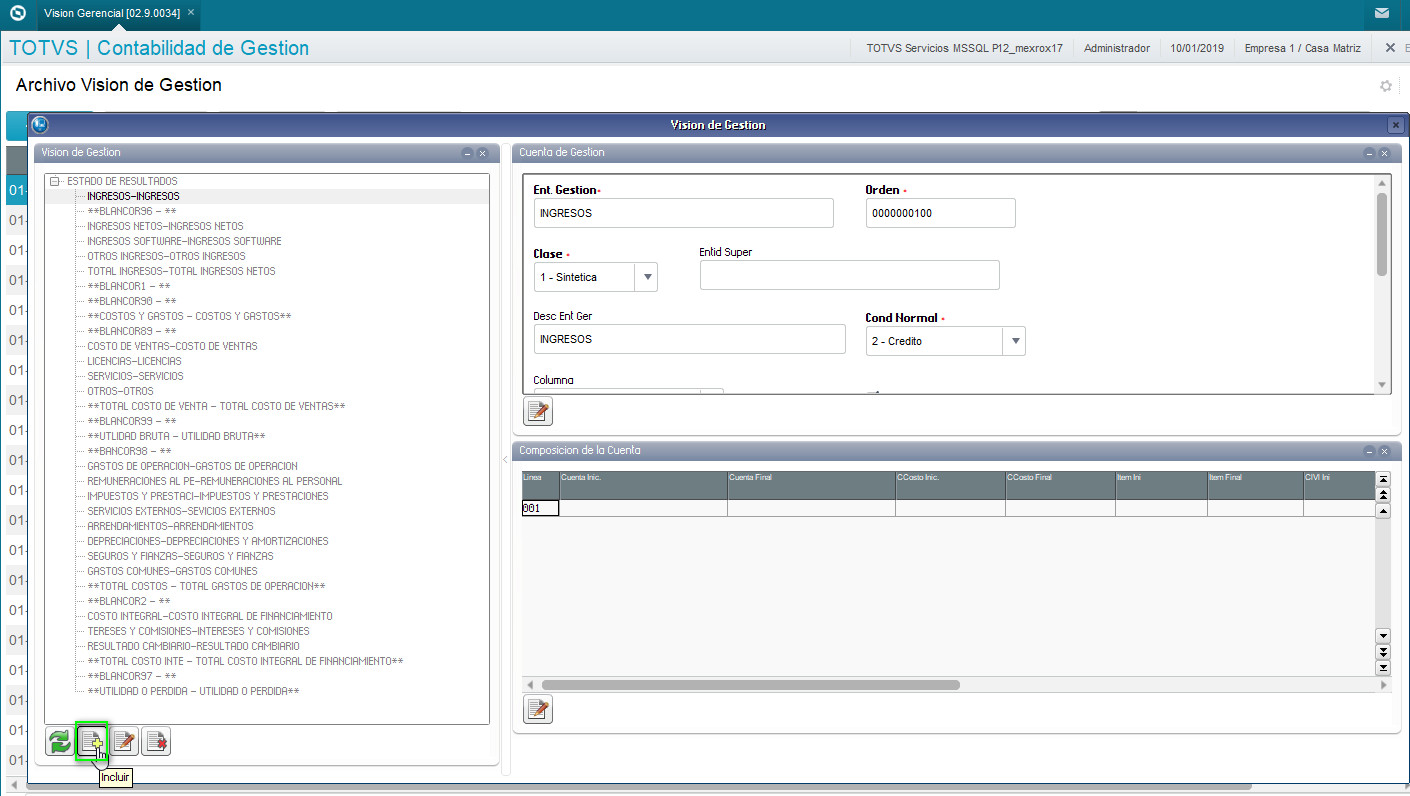Select INGRESOS NETOS-INGRESOS NETOS tree item

(x=165, y=226)
